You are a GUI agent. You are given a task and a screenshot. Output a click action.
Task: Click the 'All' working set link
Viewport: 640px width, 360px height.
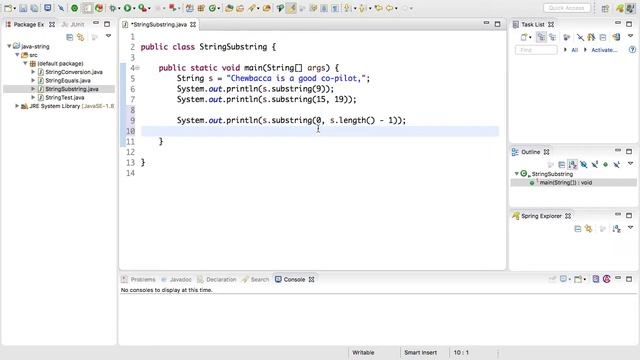coord(574,50)
